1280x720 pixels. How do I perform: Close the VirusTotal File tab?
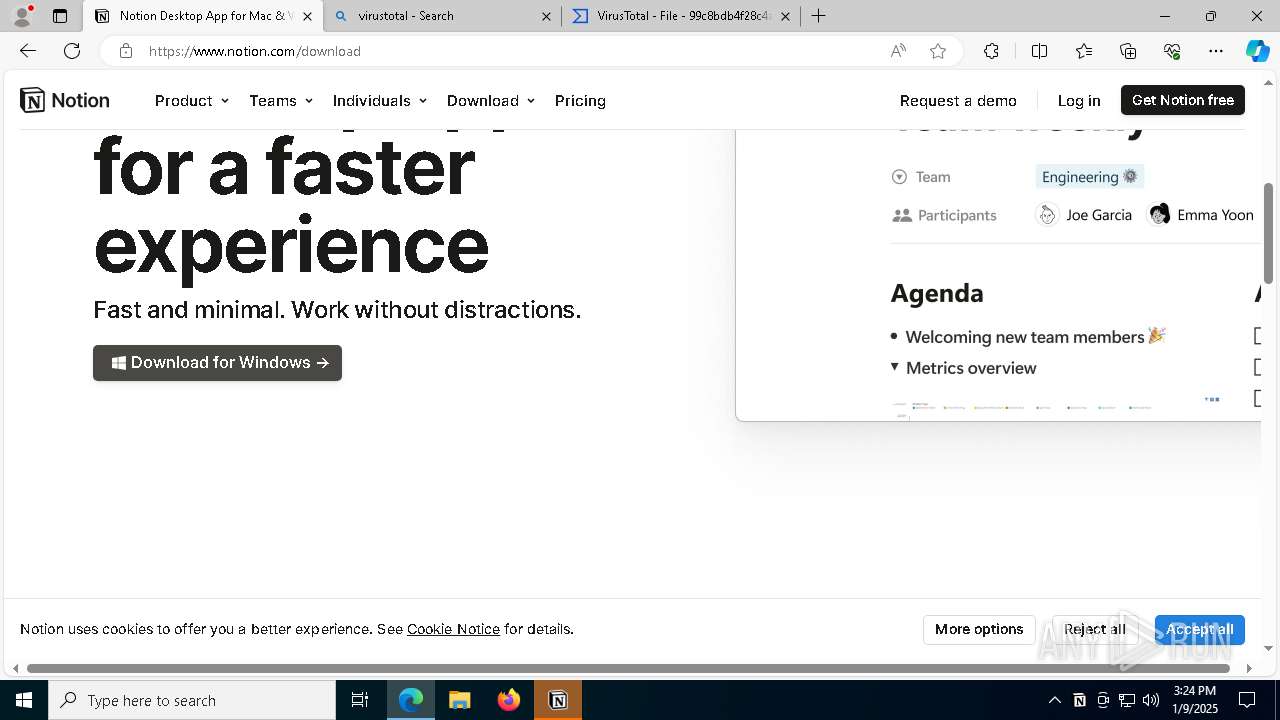pos(785,16)
